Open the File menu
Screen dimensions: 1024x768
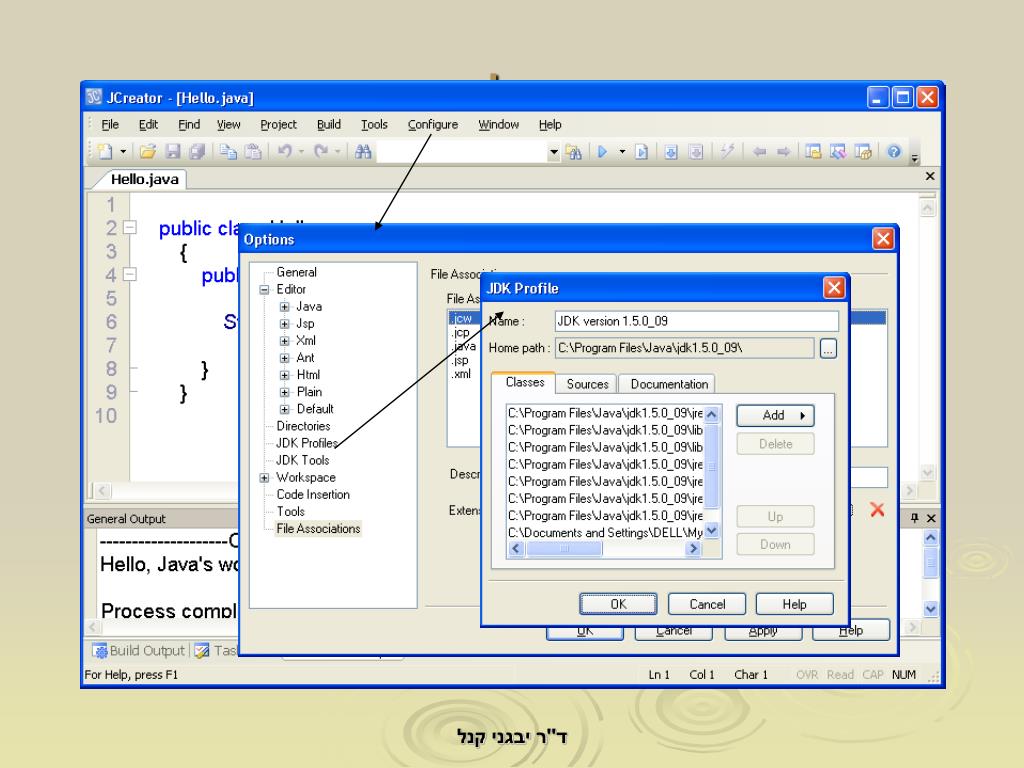pos(110,125)
